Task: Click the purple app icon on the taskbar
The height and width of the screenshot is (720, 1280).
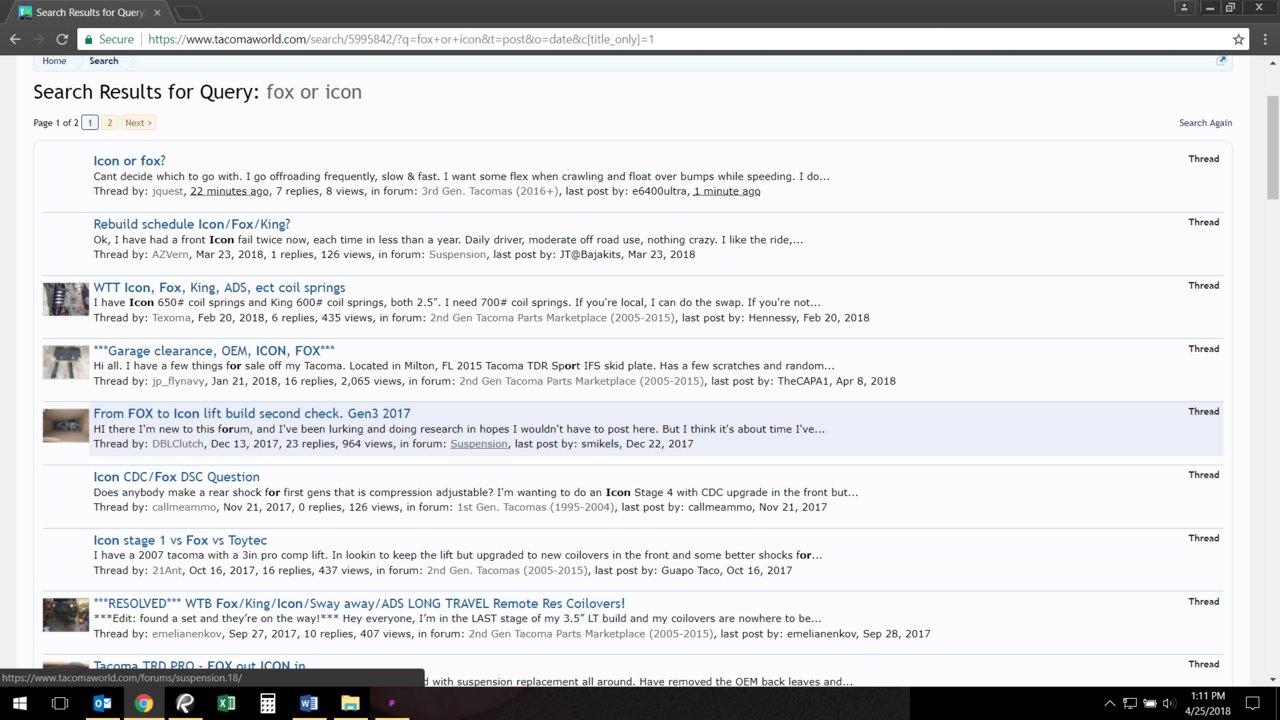Action: pyautogui.click(x=391, y=703)
